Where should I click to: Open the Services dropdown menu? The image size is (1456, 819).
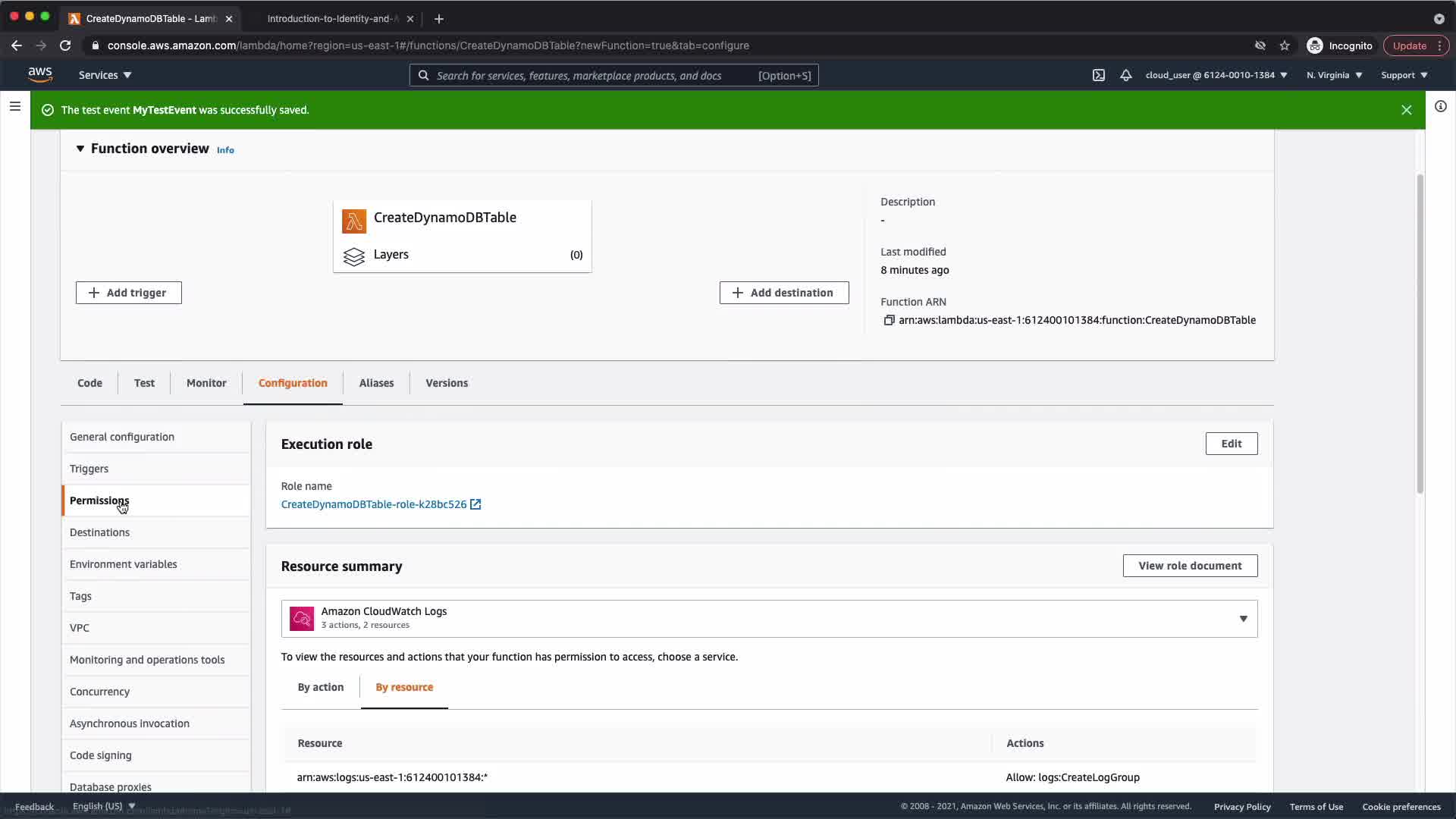click(x=105, y=75)
